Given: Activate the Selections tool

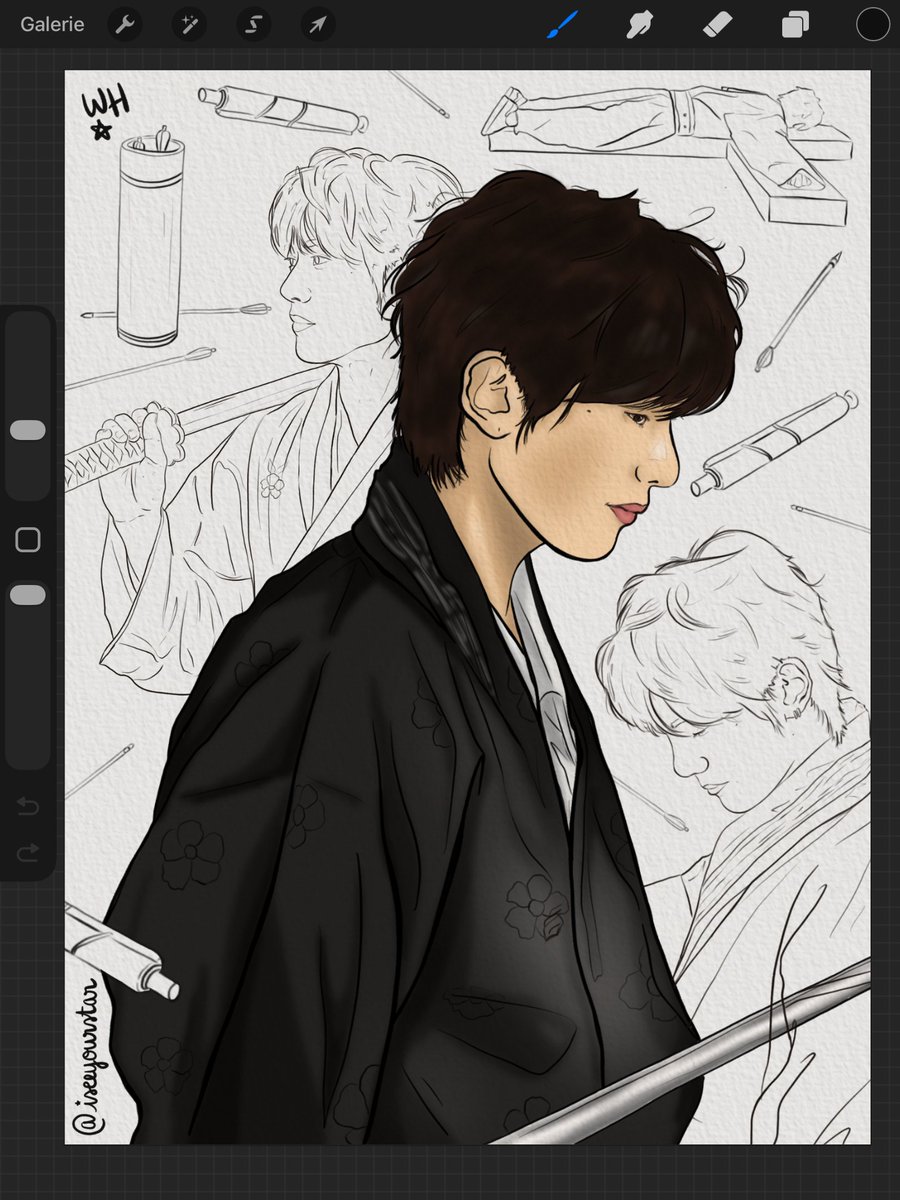Looking at the screenshot, I should point(252,24).
